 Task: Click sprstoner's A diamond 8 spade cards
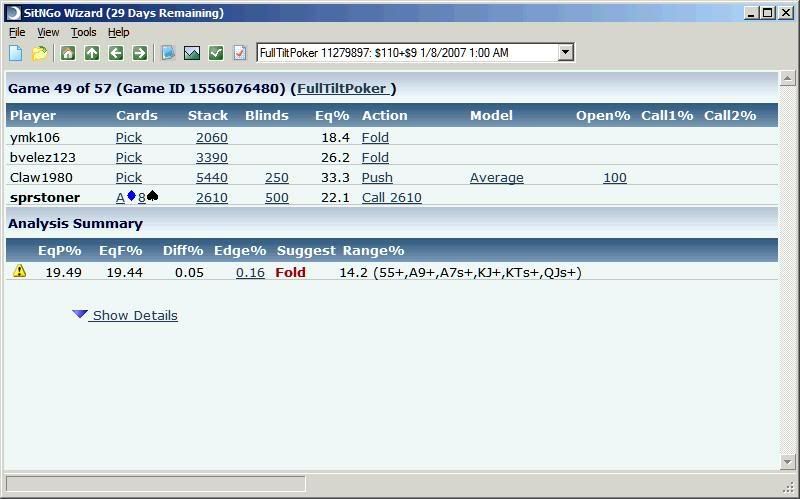pos(137,197)
